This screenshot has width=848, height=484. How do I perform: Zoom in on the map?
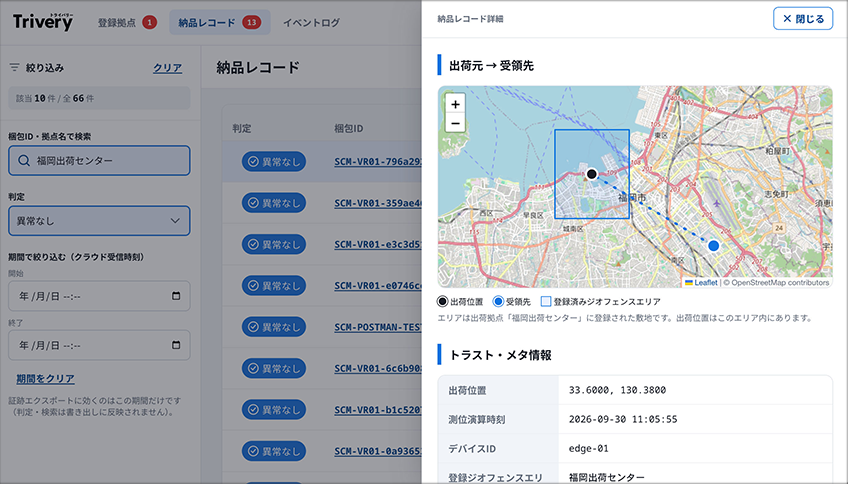click(x=455, y=104)
